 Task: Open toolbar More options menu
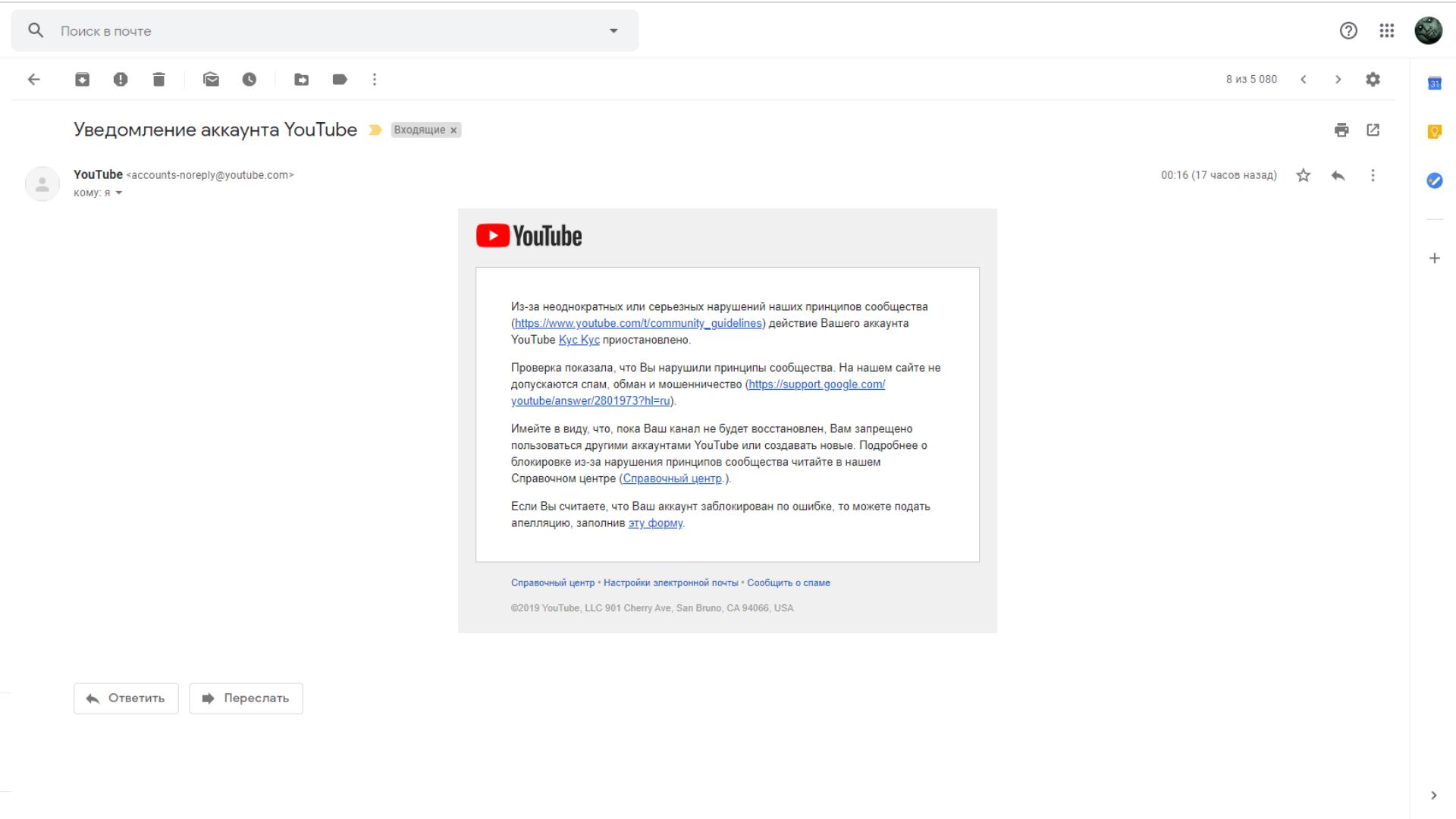point(375,80)
